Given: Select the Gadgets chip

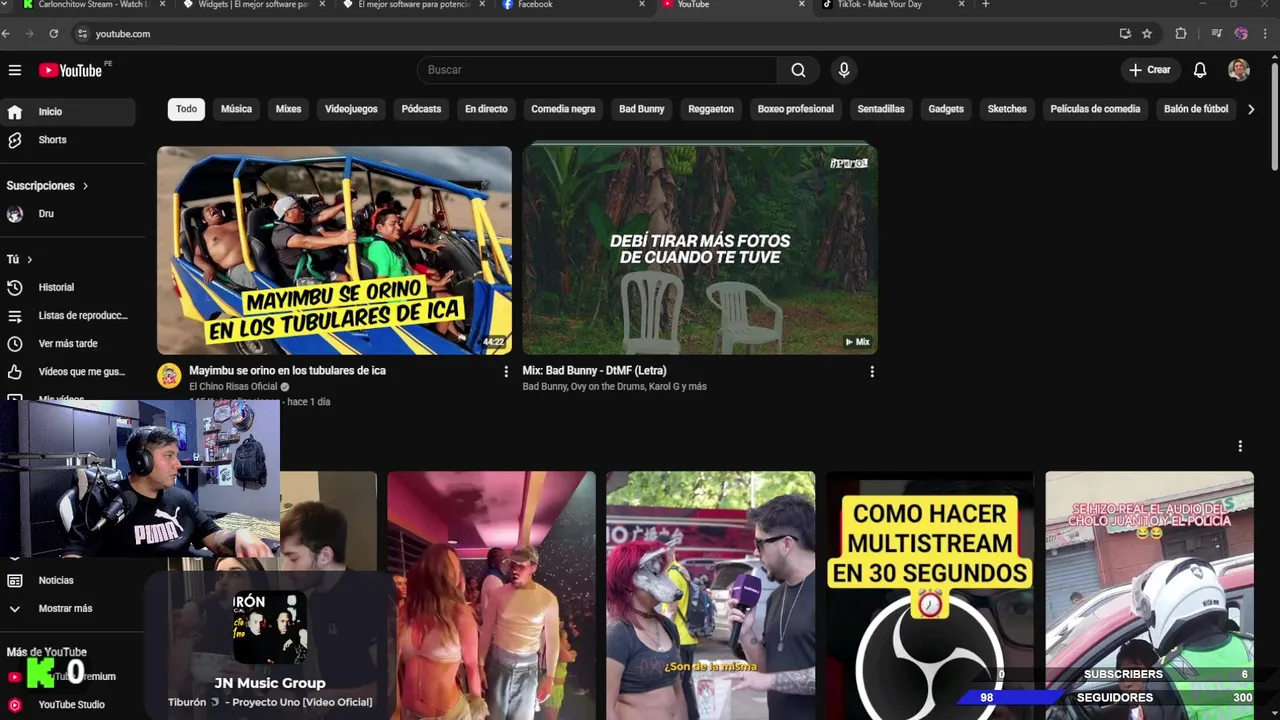Looking at the screenshot, I should (x=946, y=109).
